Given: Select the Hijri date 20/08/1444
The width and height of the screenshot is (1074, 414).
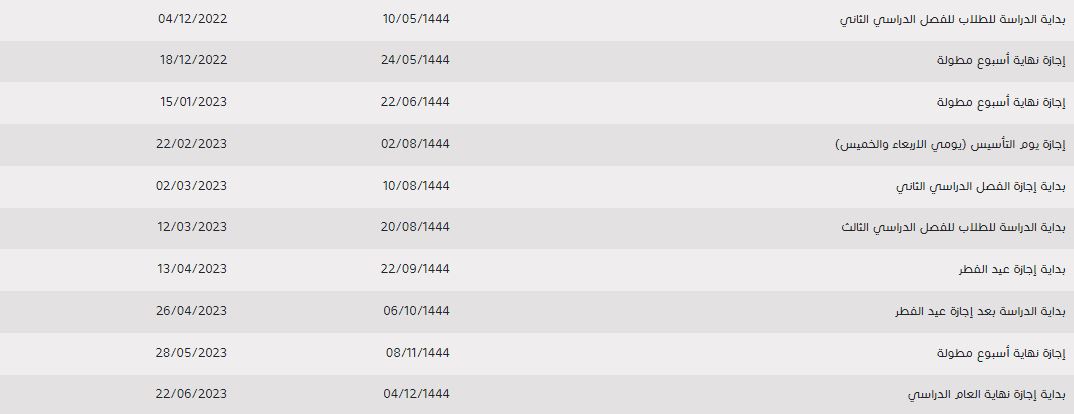Looking at the screenshot, I should [x=416, y=227].
